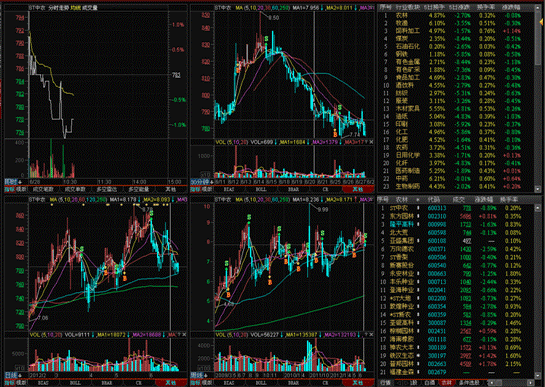This screenshot has height=387, width=545.
Task: Click highlighted 农林 tab at stock list bottom
Action: click(446, 383)
